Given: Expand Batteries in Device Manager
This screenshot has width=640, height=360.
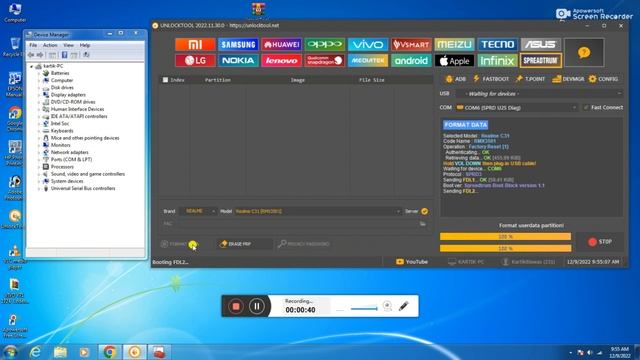Looking at the screenshot, I should click(39, 73).
